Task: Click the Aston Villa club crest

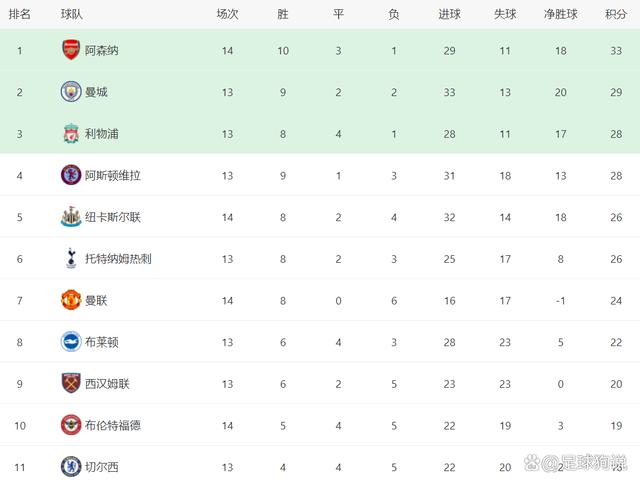Action: coord(71,175)
